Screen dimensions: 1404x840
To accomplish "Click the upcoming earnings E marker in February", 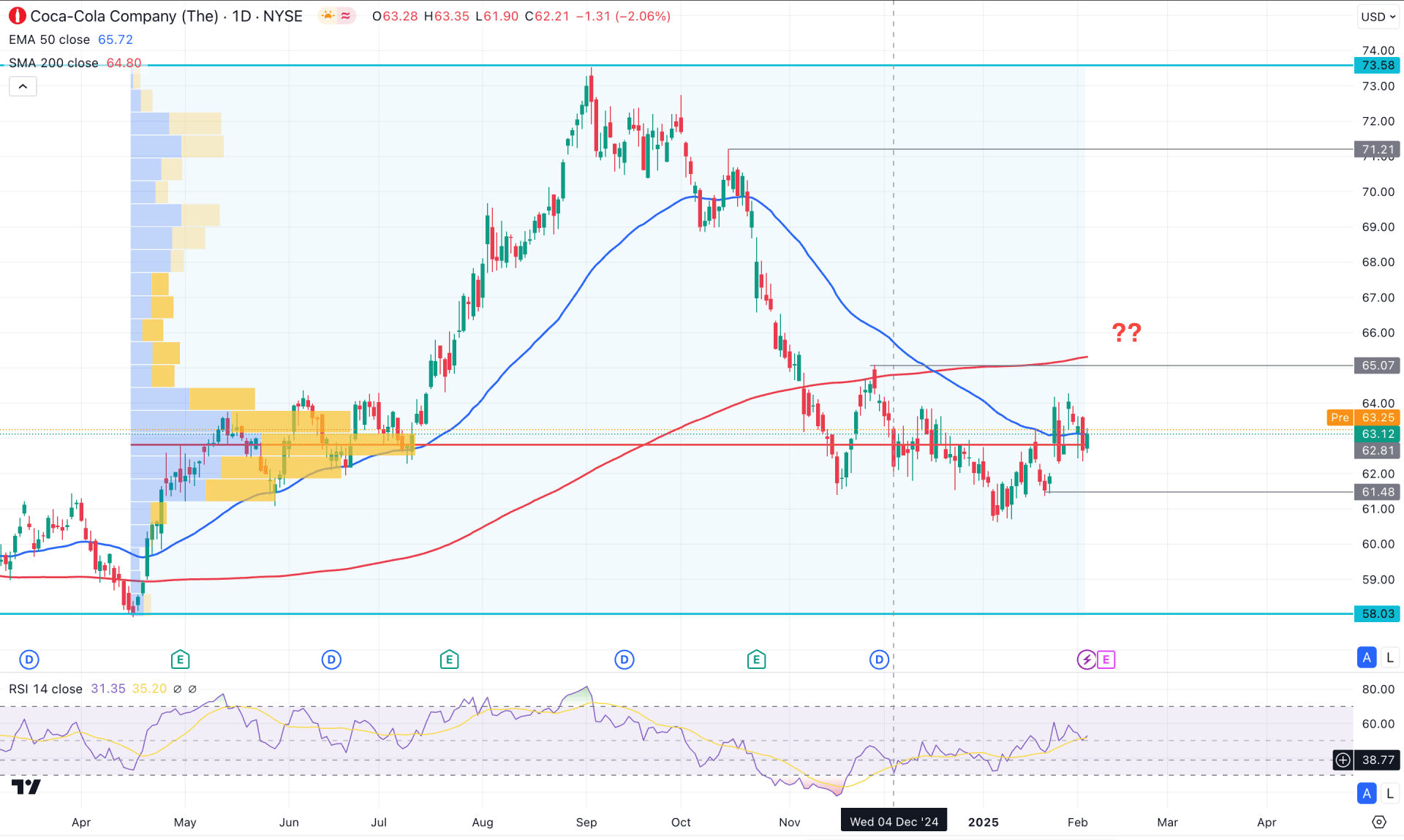I will pyautogui.click(x=1106, y=659).
